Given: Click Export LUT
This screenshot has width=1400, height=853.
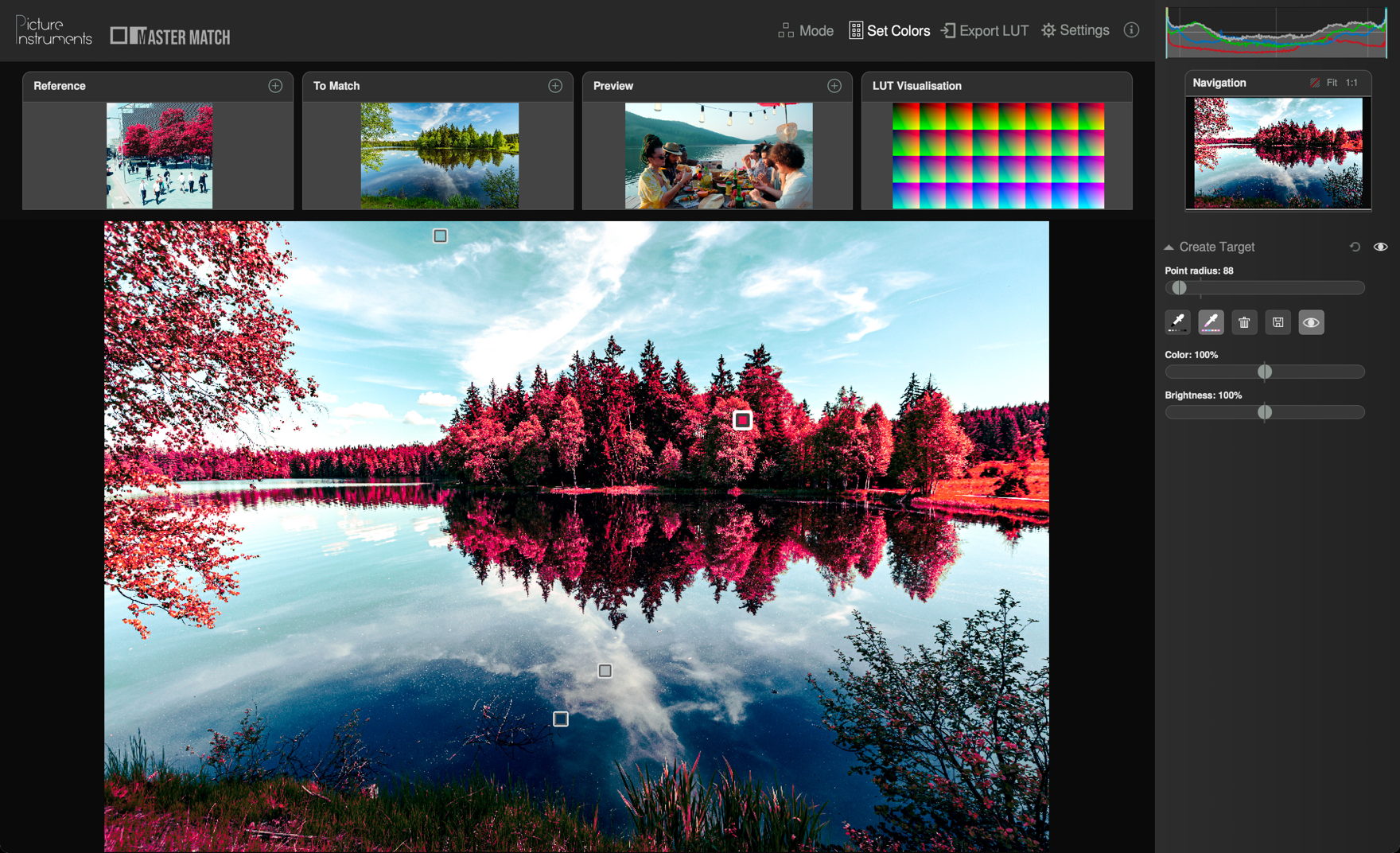Looking at the screenshot, I should 985,31.
